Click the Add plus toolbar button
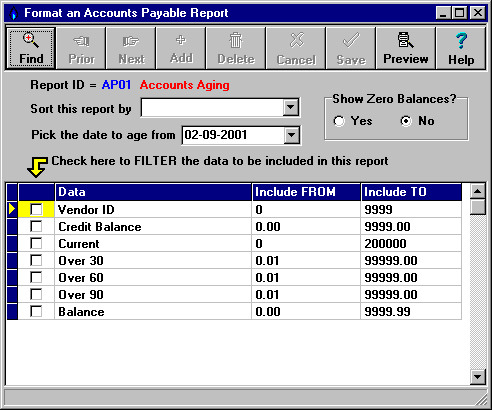The height and width of the screenshot is (410, 492). click(181, 48)
